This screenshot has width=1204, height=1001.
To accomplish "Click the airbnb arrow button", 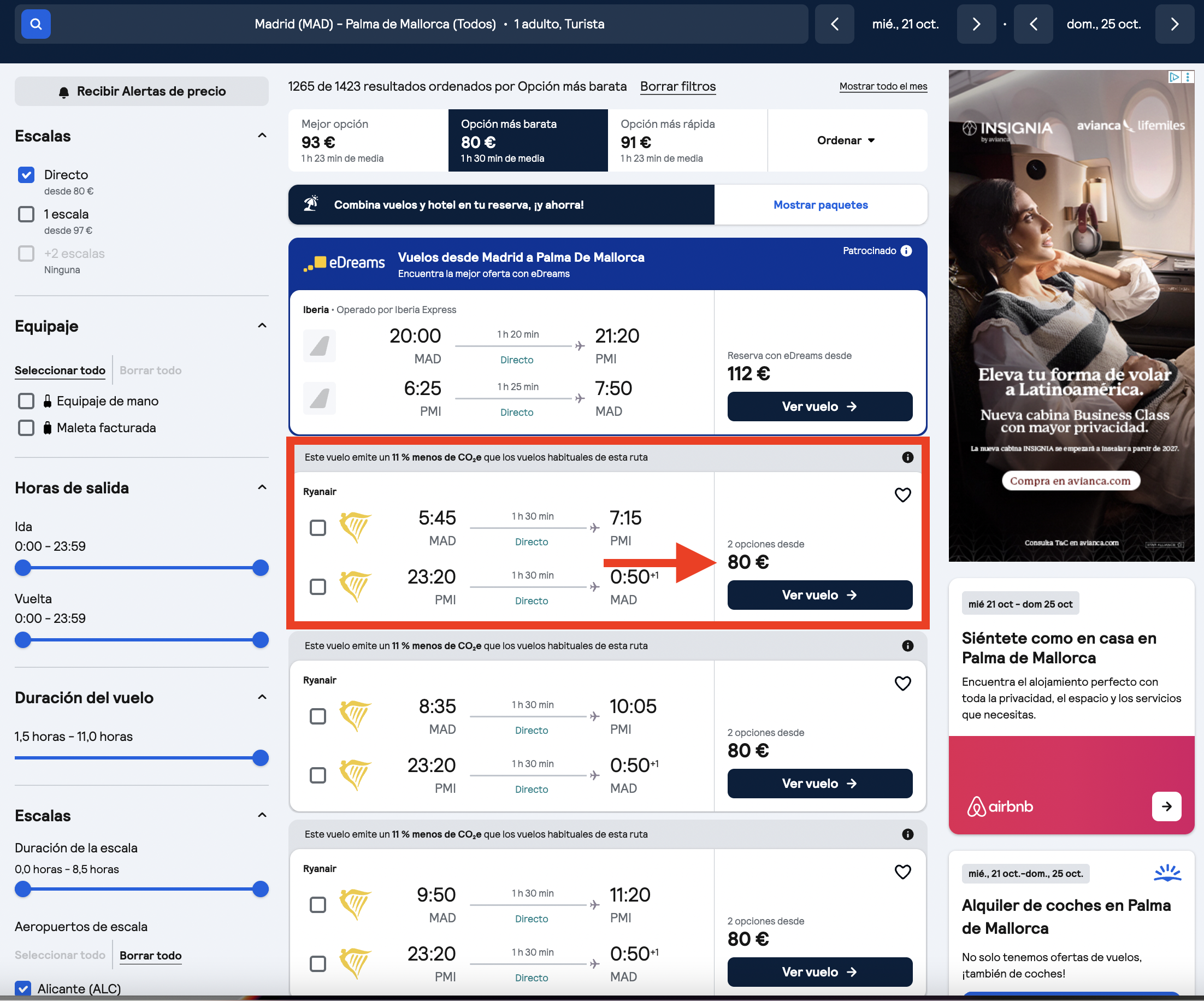I will click(x=1166, y=806).
